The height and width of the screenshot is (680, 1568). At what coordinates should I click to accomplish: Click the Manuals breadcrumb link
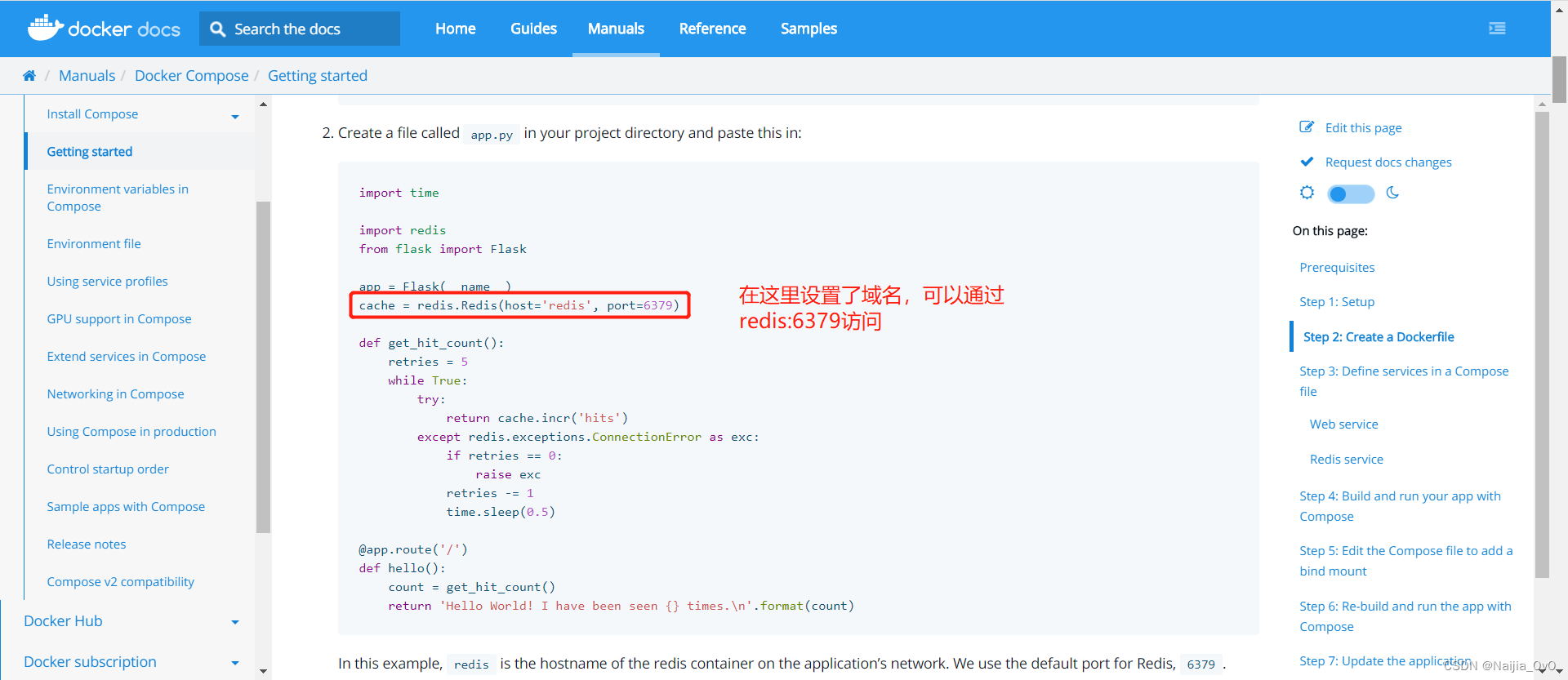click(87, 76)
